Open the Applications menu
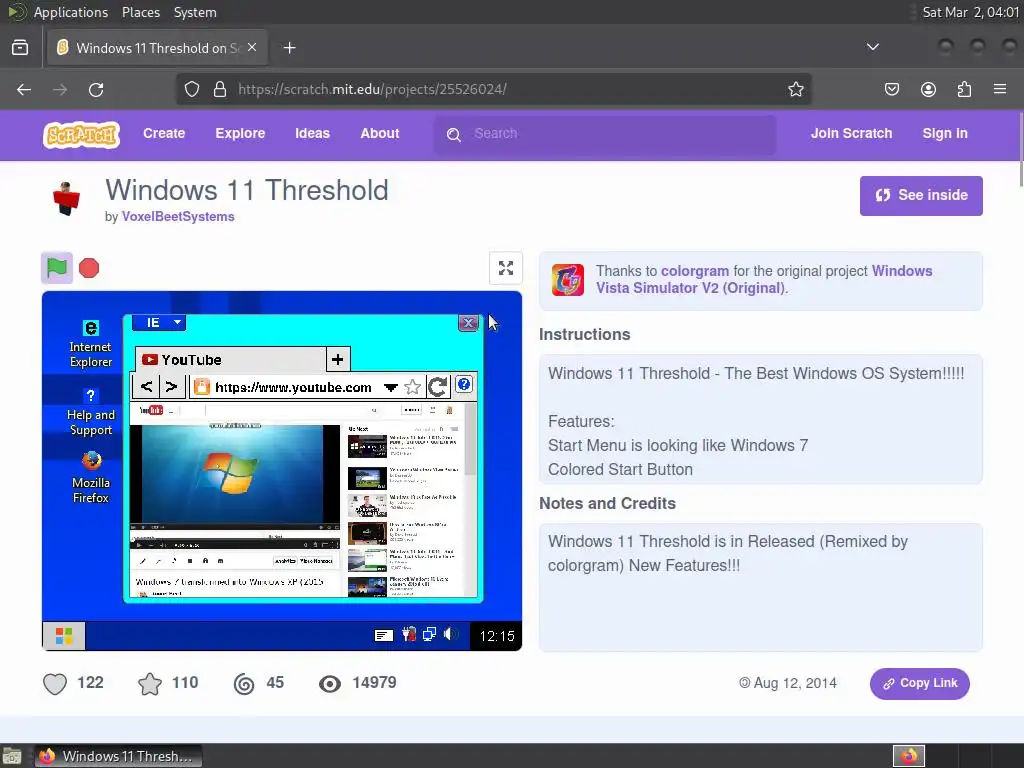Screen dimensions: 1024x768 point(71,12)
